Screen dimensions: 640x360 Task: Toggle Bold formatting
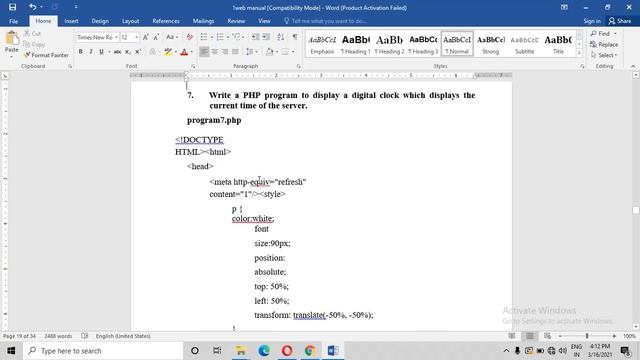click(x=80, y=52)
